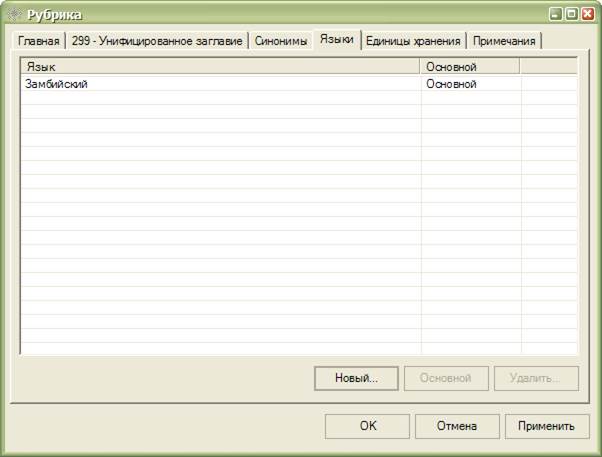Image resolution: width=602 pixels, height=457 pixels.
Task: Confirm the dialog with OK
Action: point(367,426)
